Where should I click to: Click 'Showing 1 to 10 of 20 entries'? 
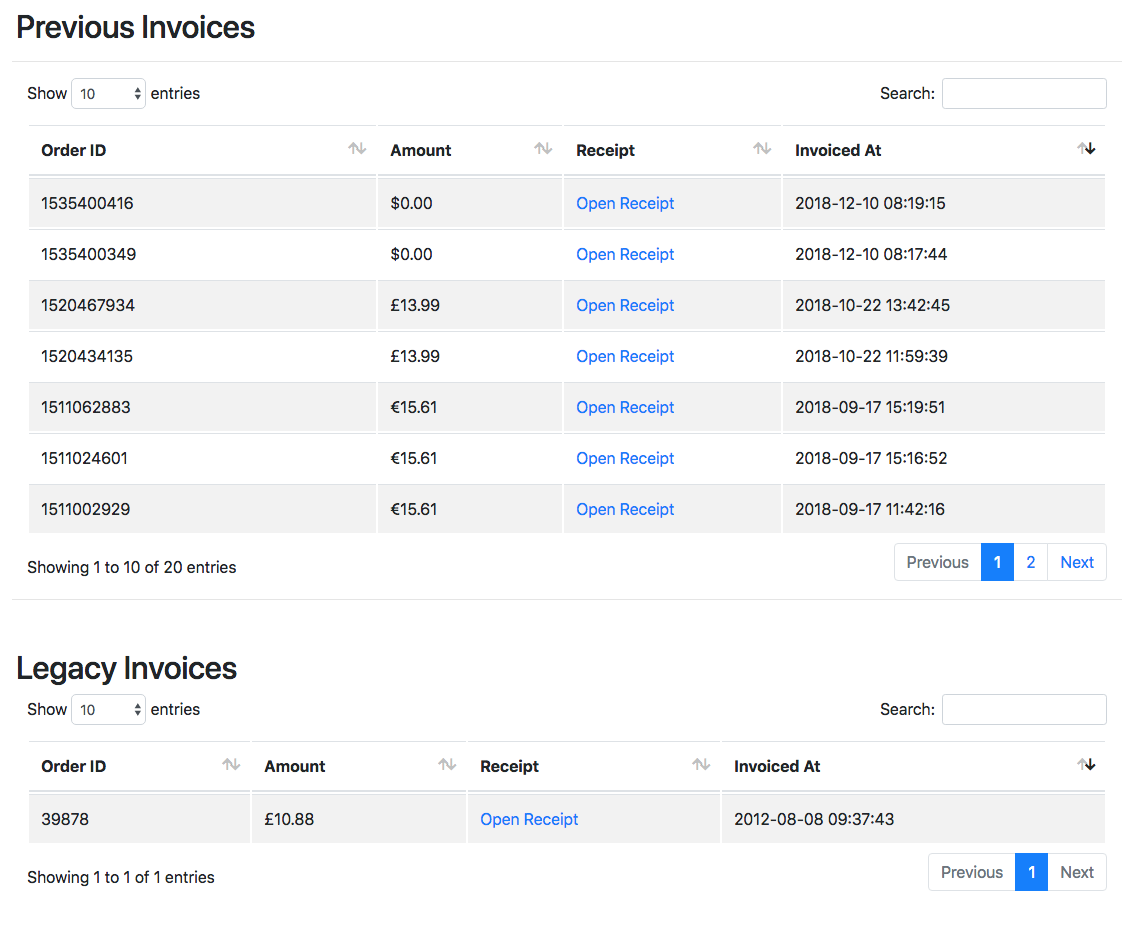[132, 567]
